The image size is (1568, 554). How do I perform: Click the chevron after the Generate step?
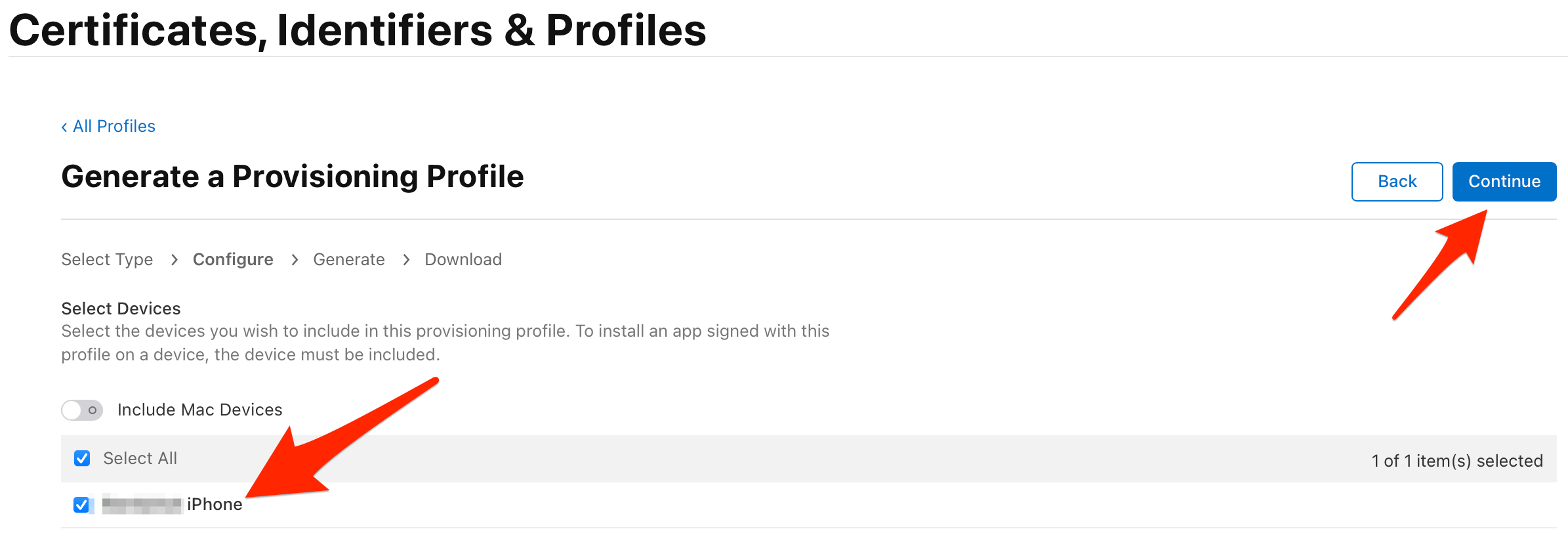tap(406, 260)
